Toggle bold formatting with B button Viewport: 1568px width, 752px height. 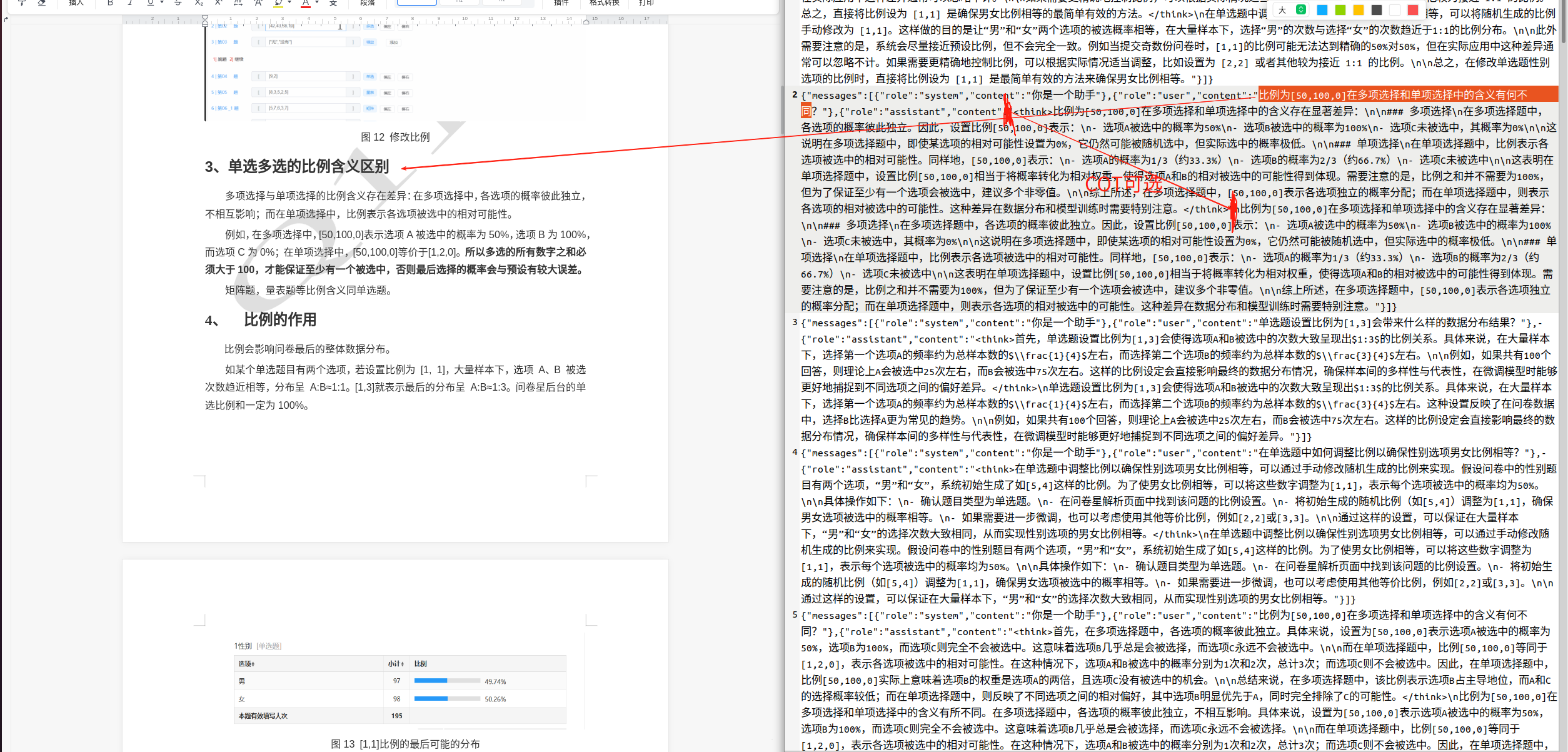pos(111,3)
